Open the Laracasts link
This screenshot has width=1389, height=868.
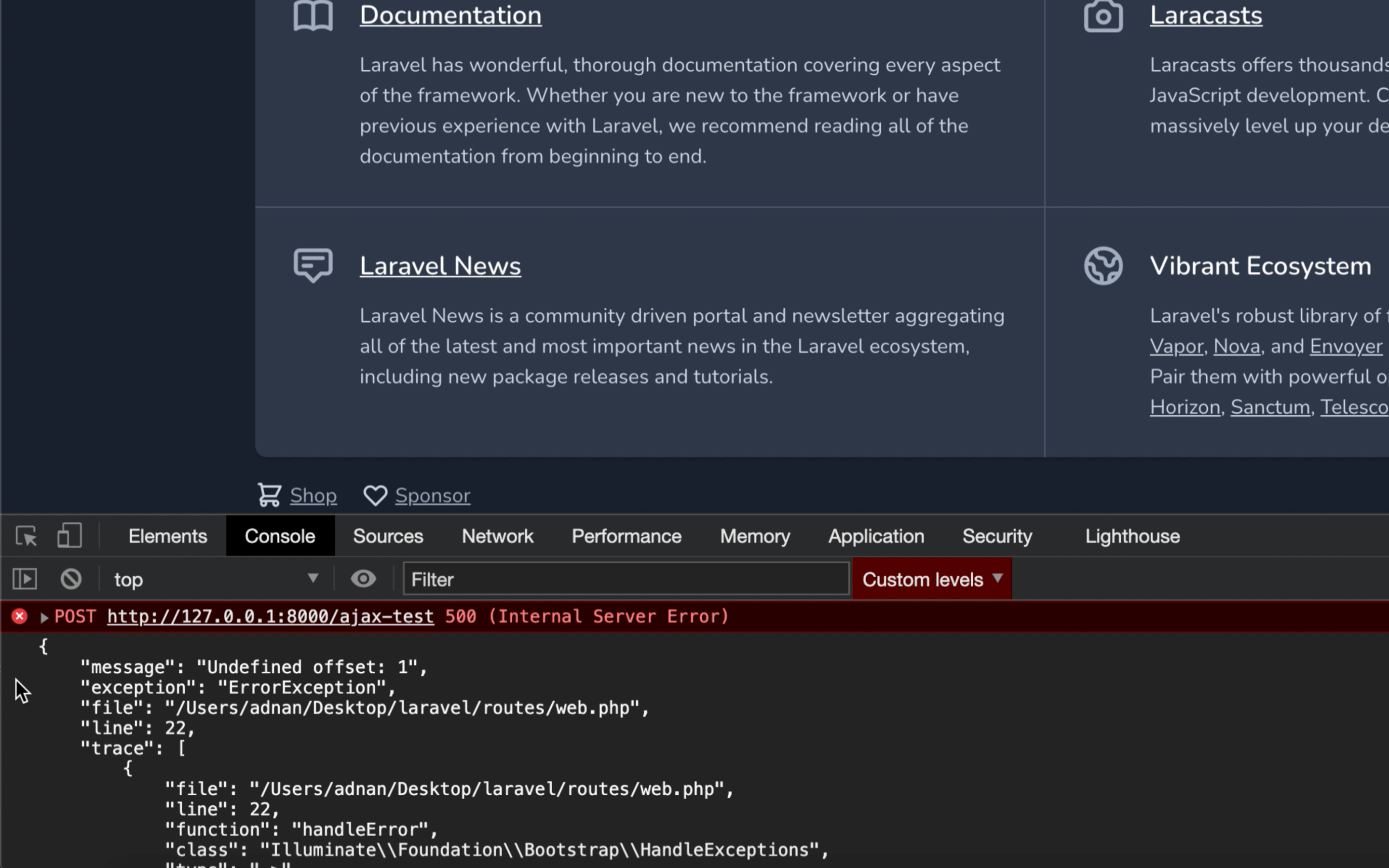1206,15
